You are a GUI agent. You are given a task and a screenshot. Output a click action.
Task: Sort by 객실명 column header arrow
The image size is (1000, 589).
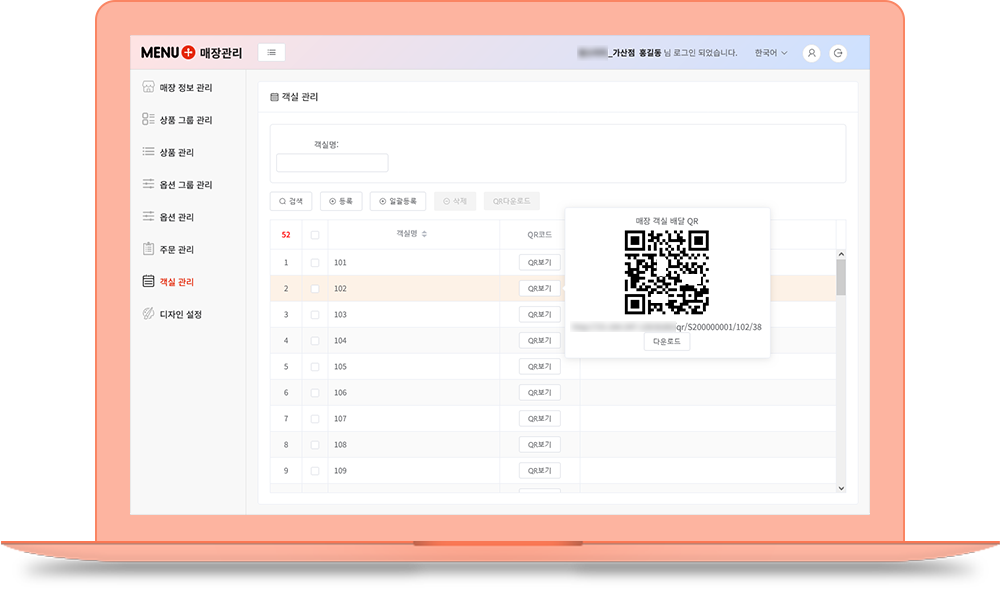[x=424, y=234]
